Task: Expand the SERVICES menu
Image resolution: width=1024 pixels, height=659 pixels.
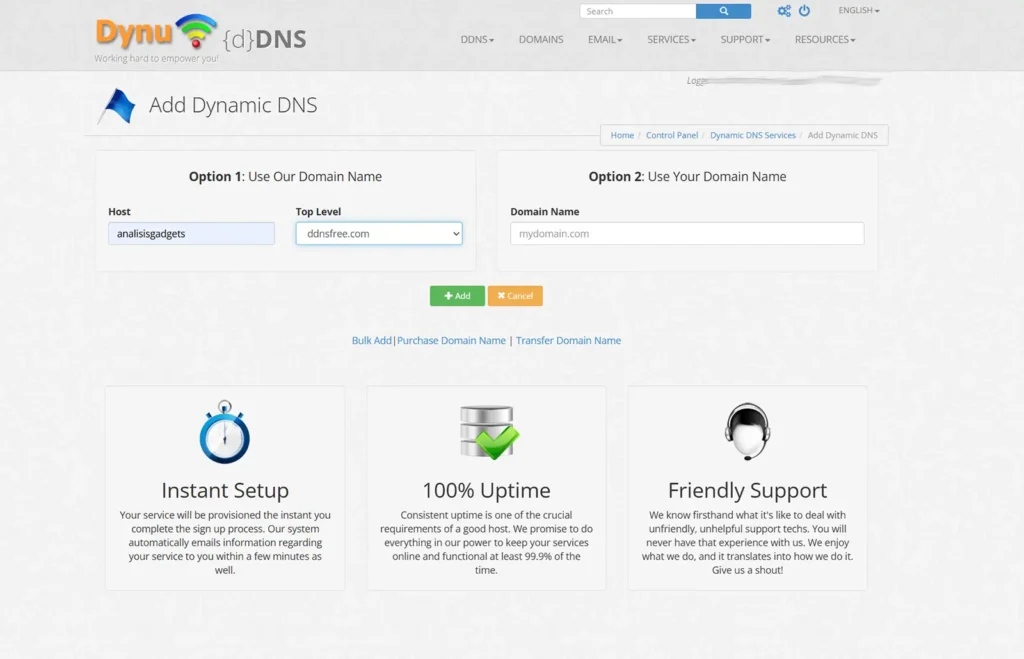Action: point(671,39)
